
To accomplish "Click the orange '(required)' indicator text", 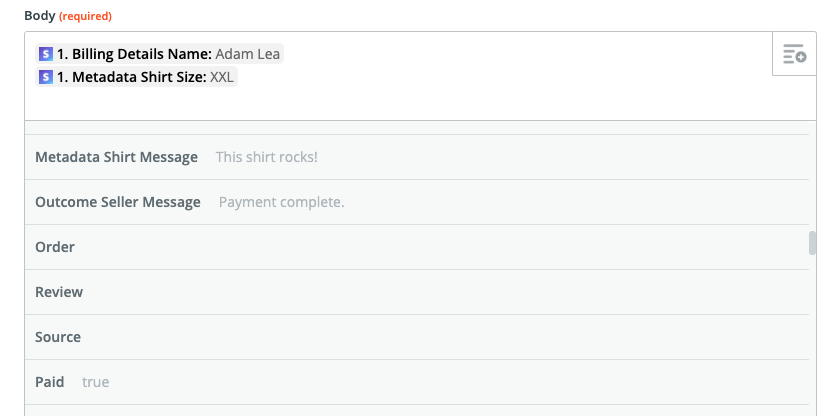I will point(87,17).
